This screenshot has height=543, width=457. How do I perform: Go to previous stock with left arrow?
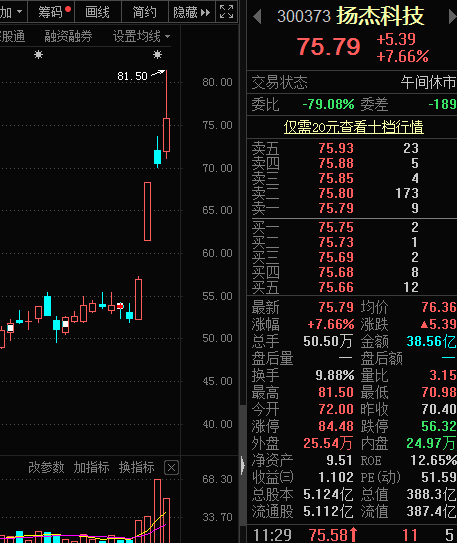[x=257, y=17]
